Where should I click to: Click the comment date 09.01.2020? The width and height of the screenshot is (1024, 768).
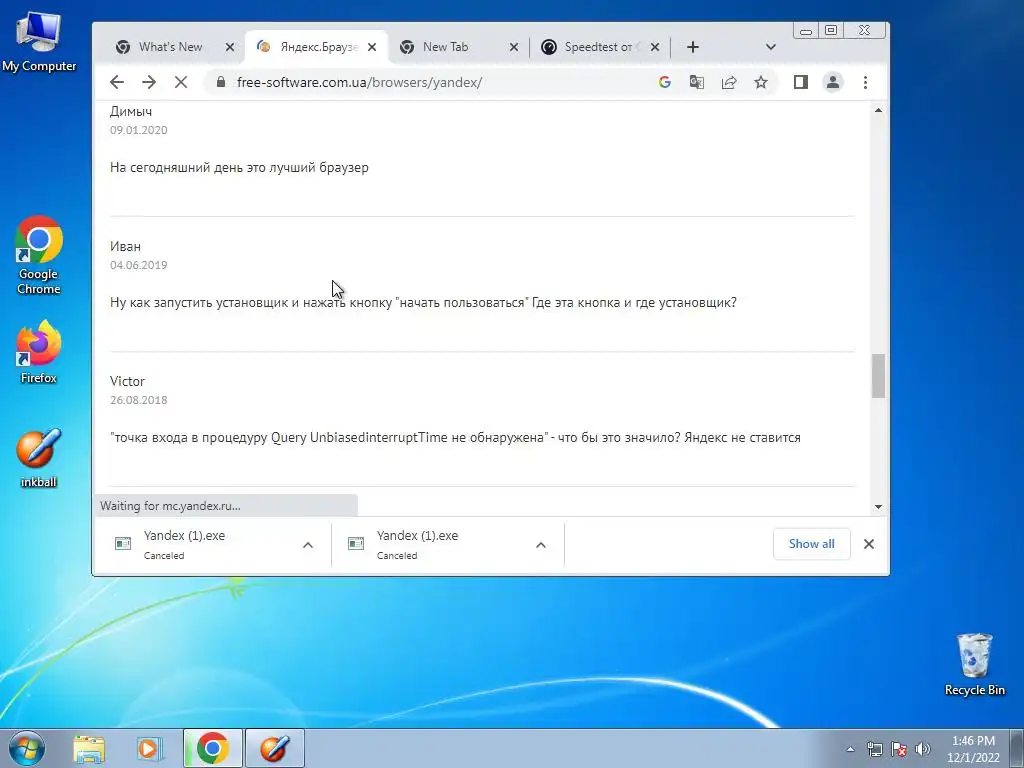(138, 130)
